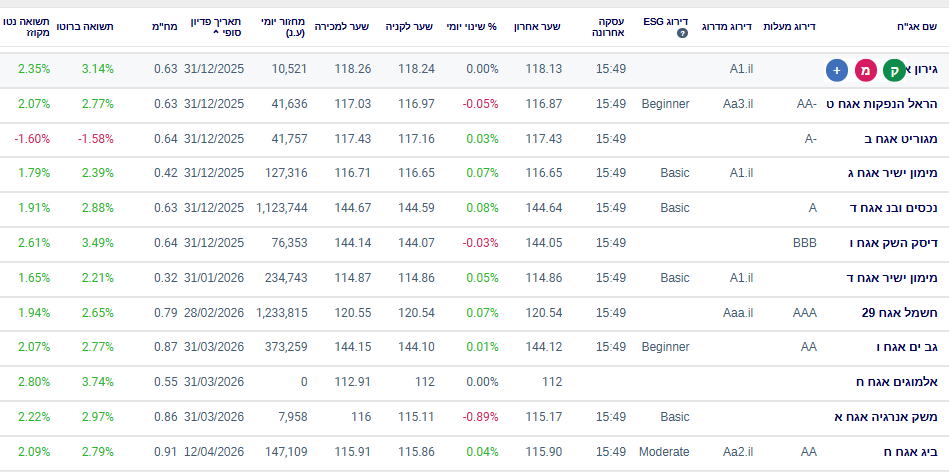Sort by שם אג"ח name header
Viewport: 949px width, 474px height.
pyautogui.click(x=917, y=27)
